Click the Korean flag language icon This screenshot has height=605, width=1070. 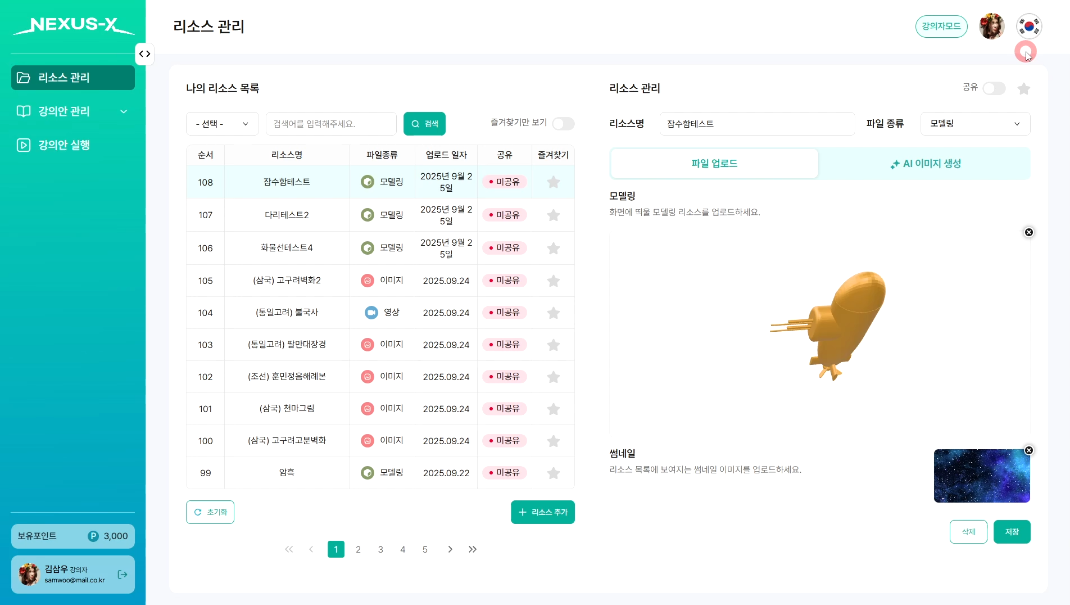pyautogui.click(x=1028, y=27)
